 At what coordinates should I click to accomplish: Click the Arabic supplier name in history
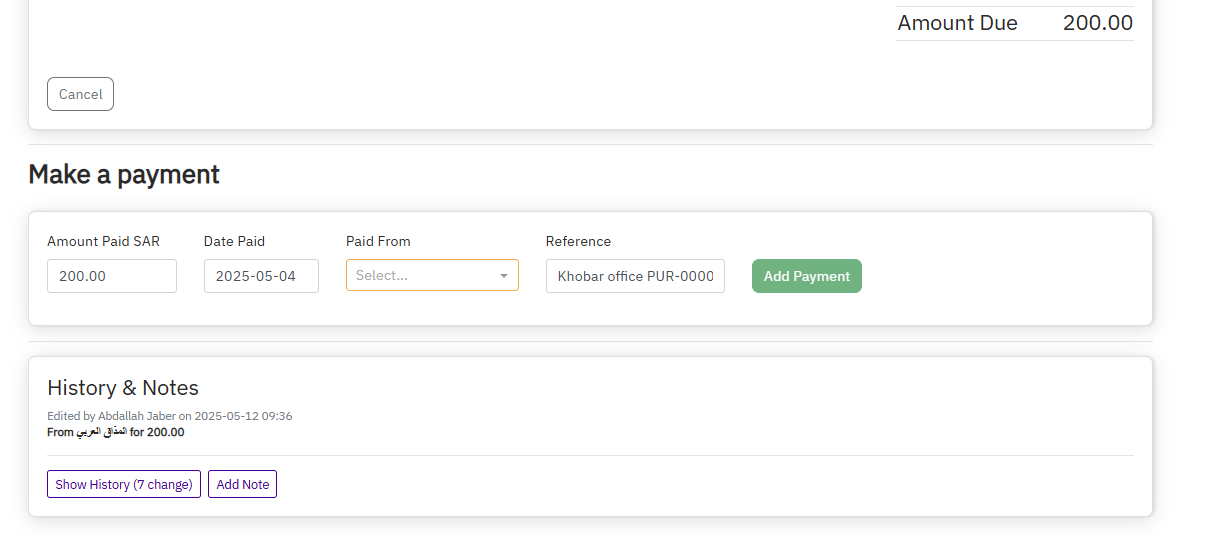tap(102, 433)
